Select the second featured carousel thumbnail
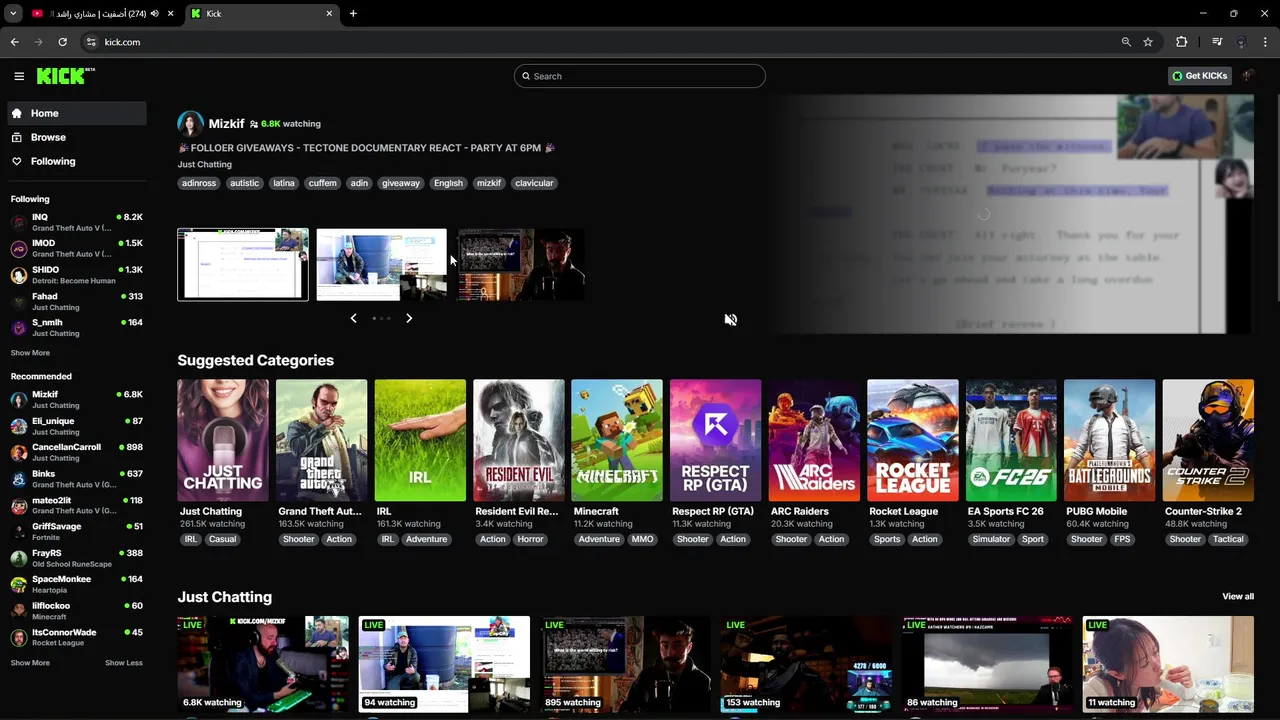The height and width of the screenshot is (720, 1280). point(382,264)
